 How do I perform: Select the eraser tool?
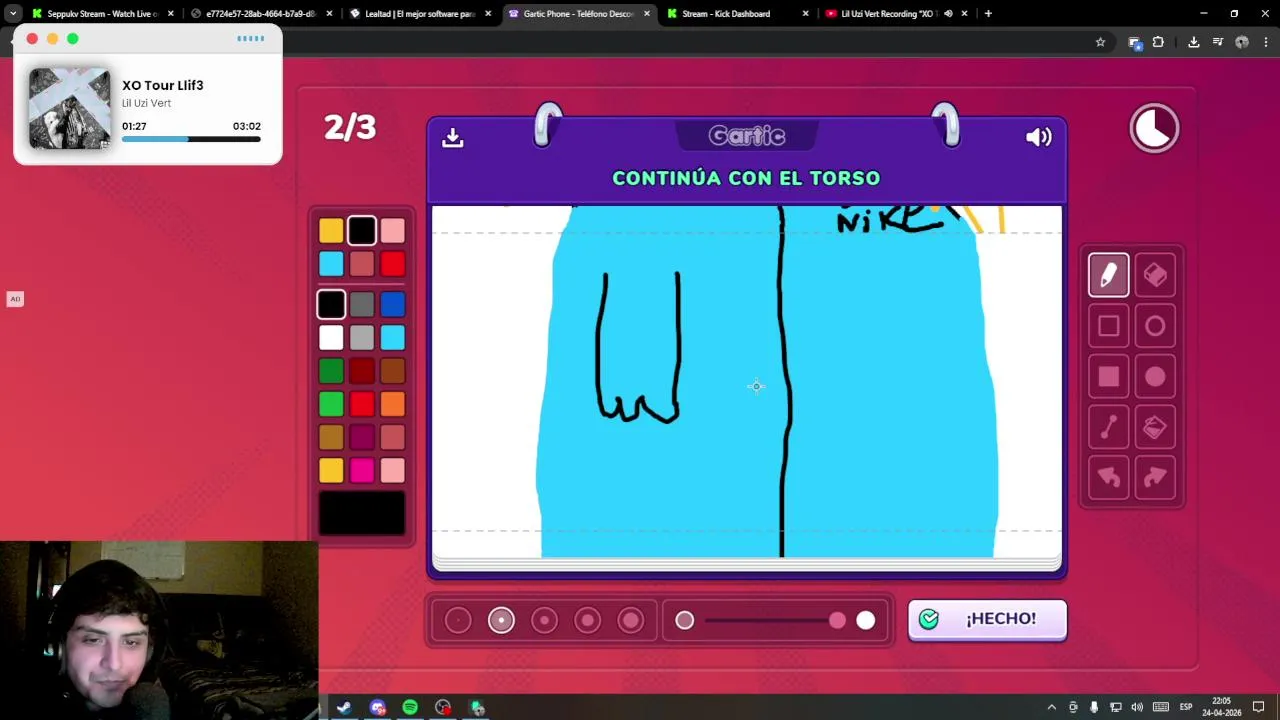click(x=1155, y=275)
